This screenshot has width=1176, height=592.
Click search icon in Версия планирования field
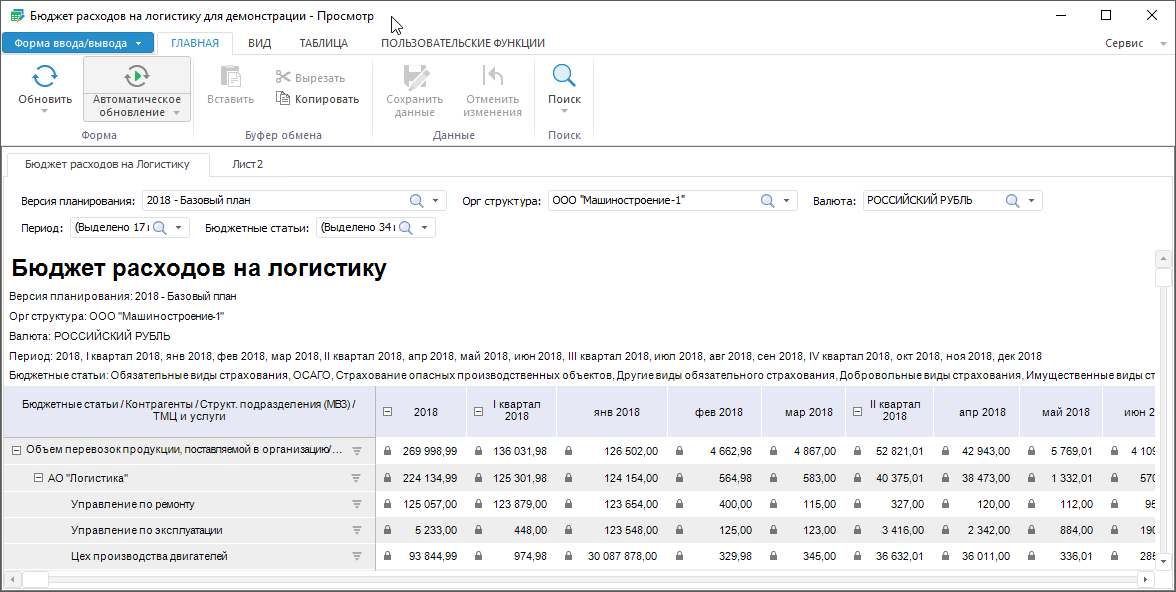pyautogui.click(x=417, y=201)
